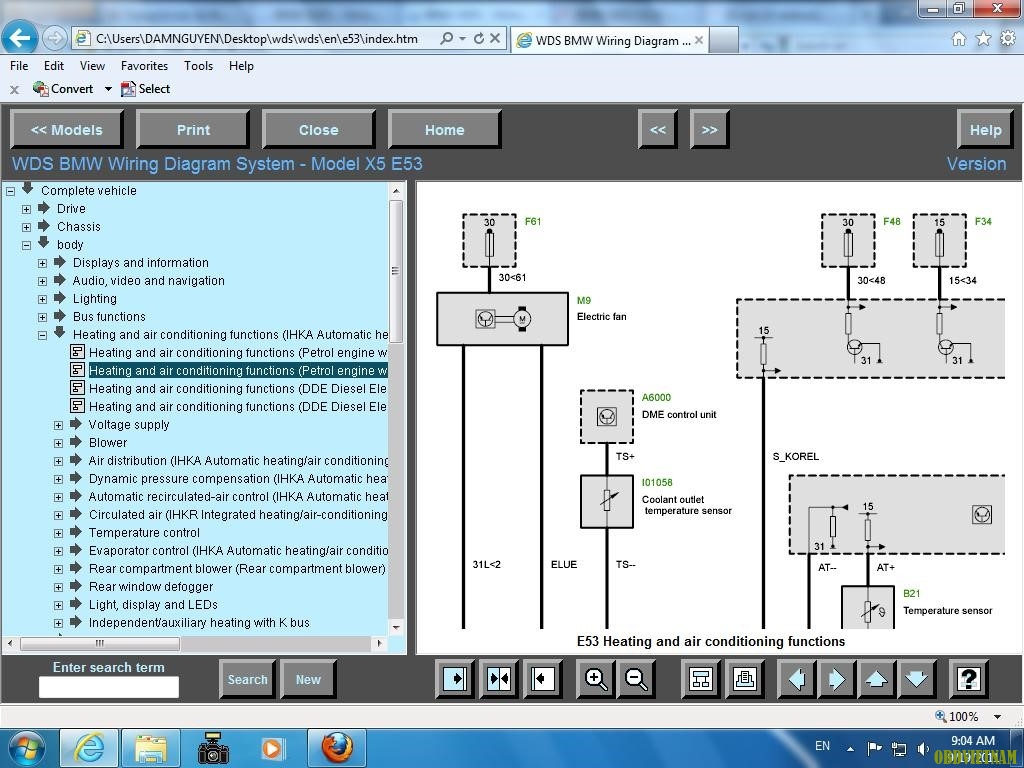This screenshot has width=1024, height=768.
Task: Pan the diagram left with arrow icon
Action: click(x=797, y=679)
